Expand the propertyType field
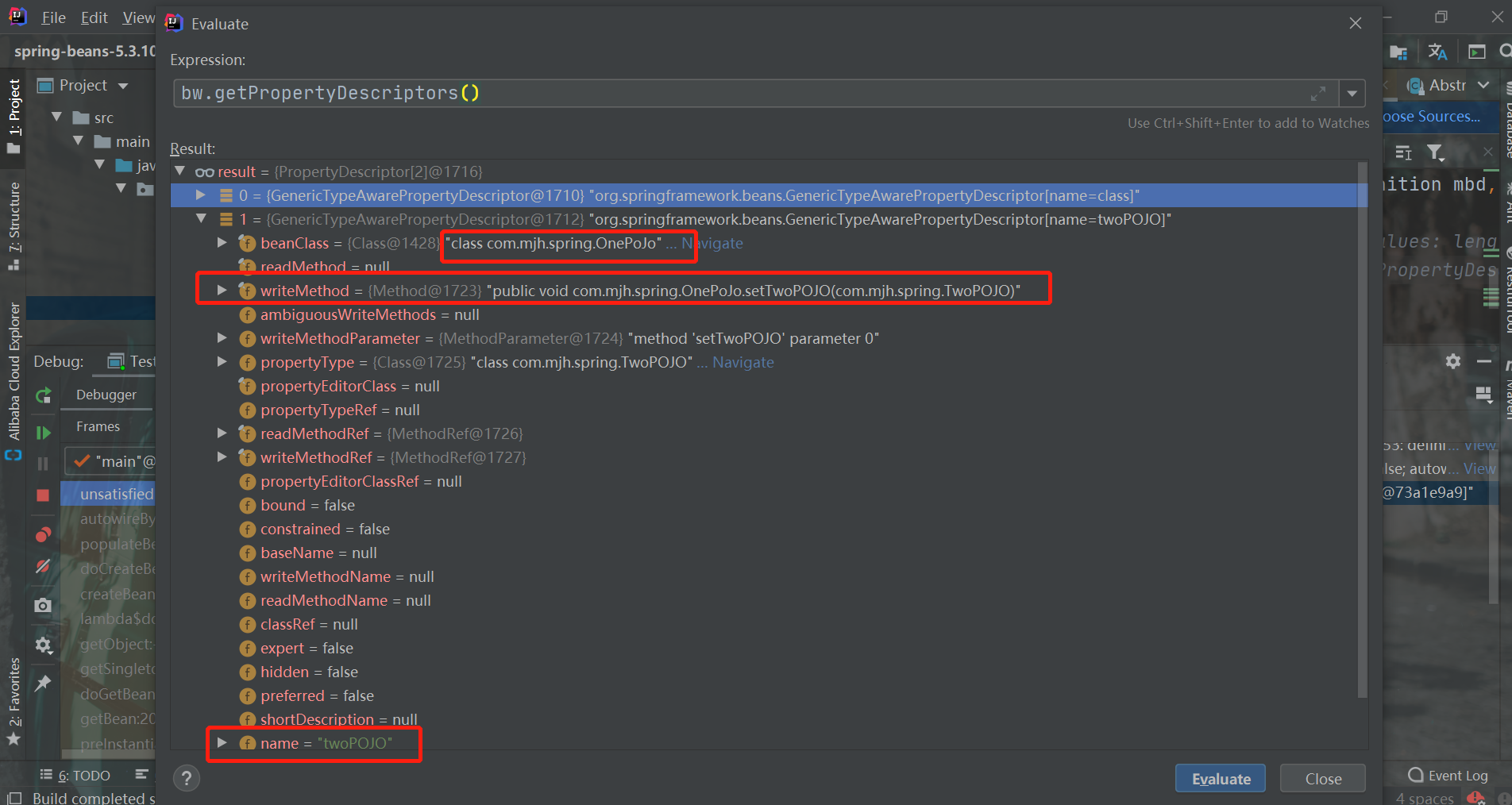The height and width of the screenshot is (805, 1512). (222, 362)
